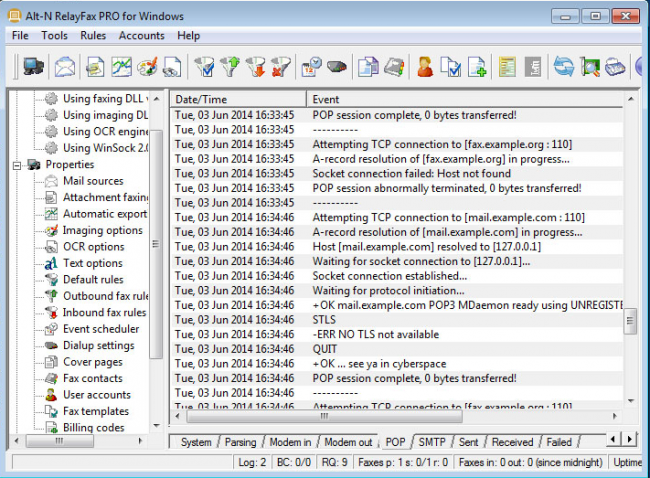This screenshot has height=478, width=650.
Task: Select Automatic export tree item
Action: [x=105, y=214]
